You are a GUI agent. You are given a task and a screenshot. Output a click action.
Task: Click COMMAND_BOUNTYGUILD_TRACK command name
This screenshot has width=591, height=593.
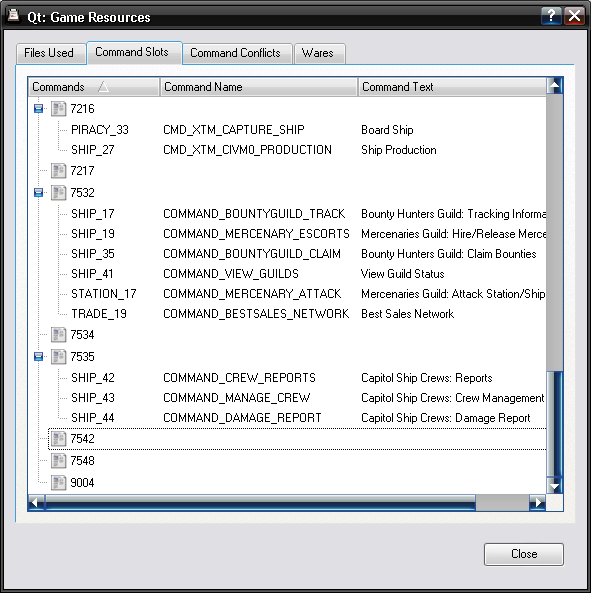254,214
